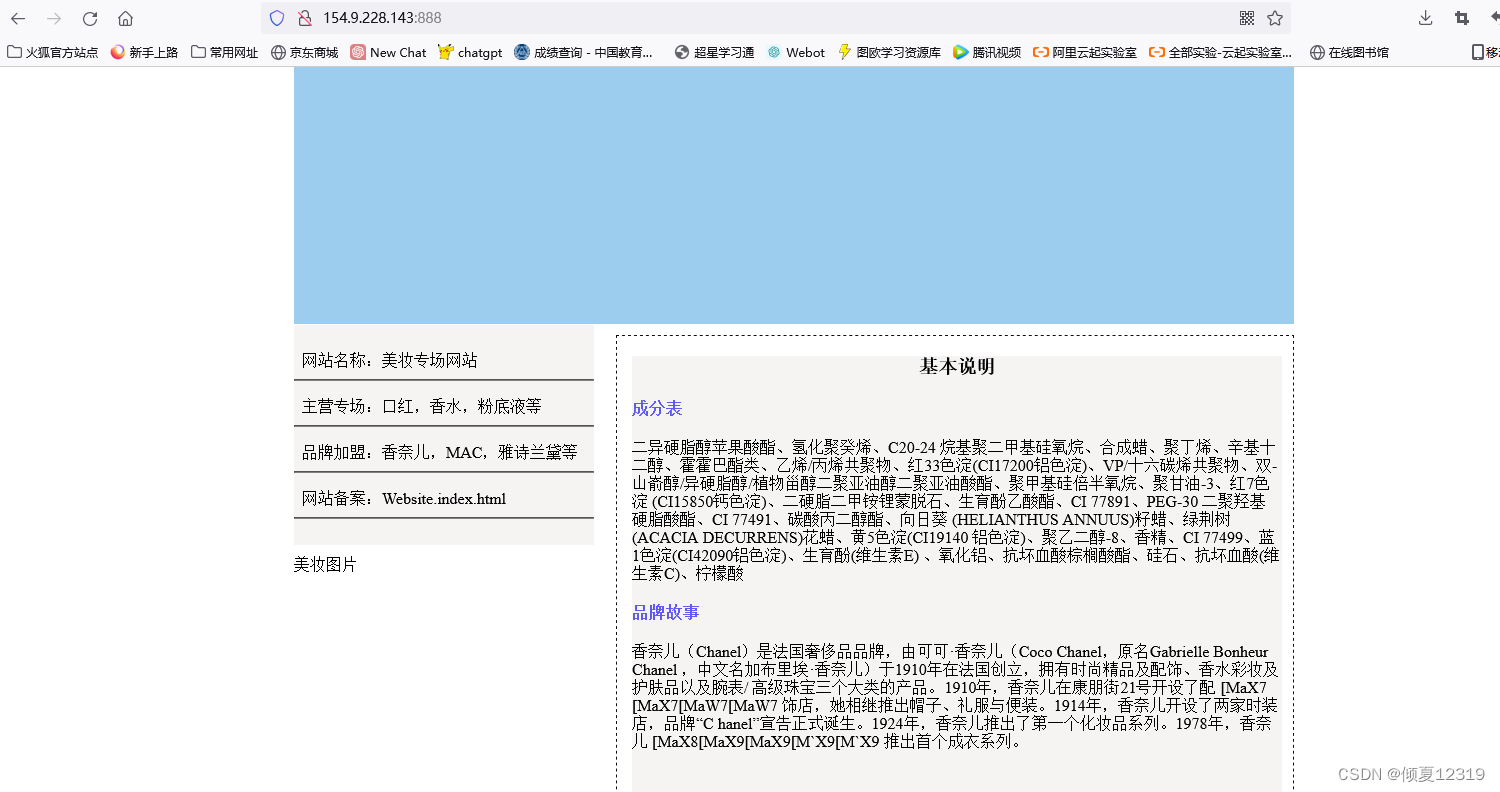
Task: Click the light blue banner area
Action: pos(794,195)
